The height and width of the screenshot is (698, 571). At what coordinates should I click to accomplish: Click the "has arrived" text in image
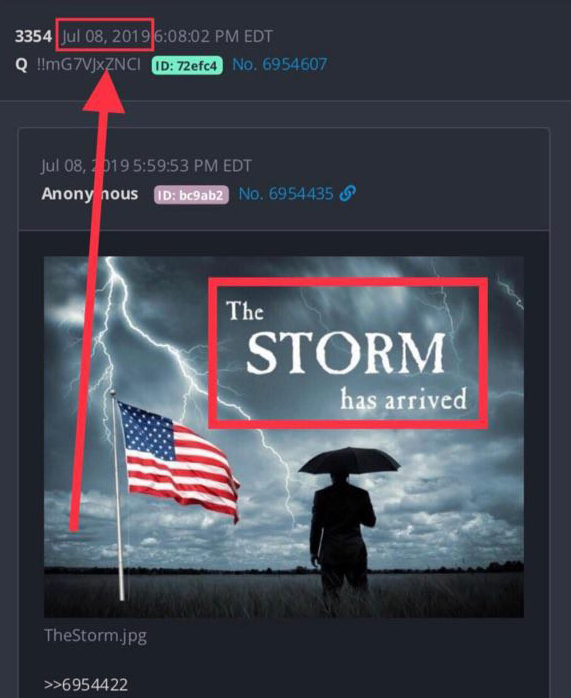coord(403,398)
